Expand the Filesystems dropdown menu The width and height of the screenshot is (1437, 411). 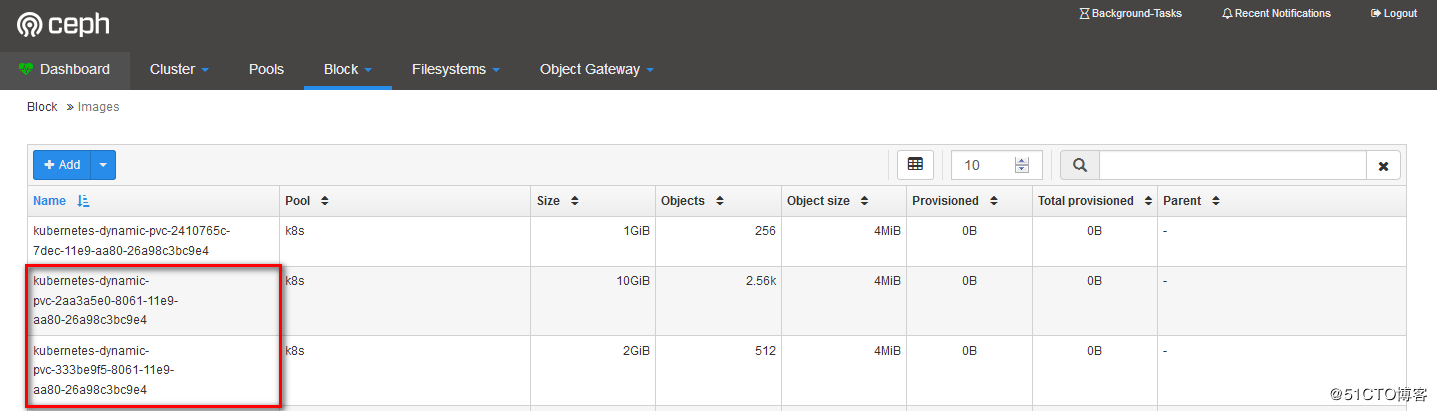coord(455,70)
